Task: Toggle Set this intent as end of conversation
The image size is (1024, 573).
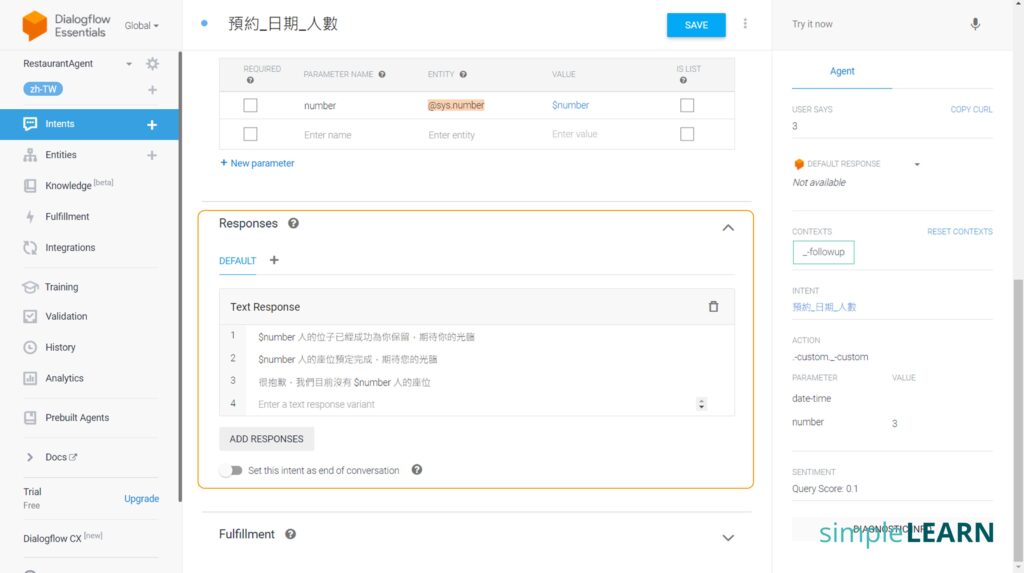Action: pos(231,470)
